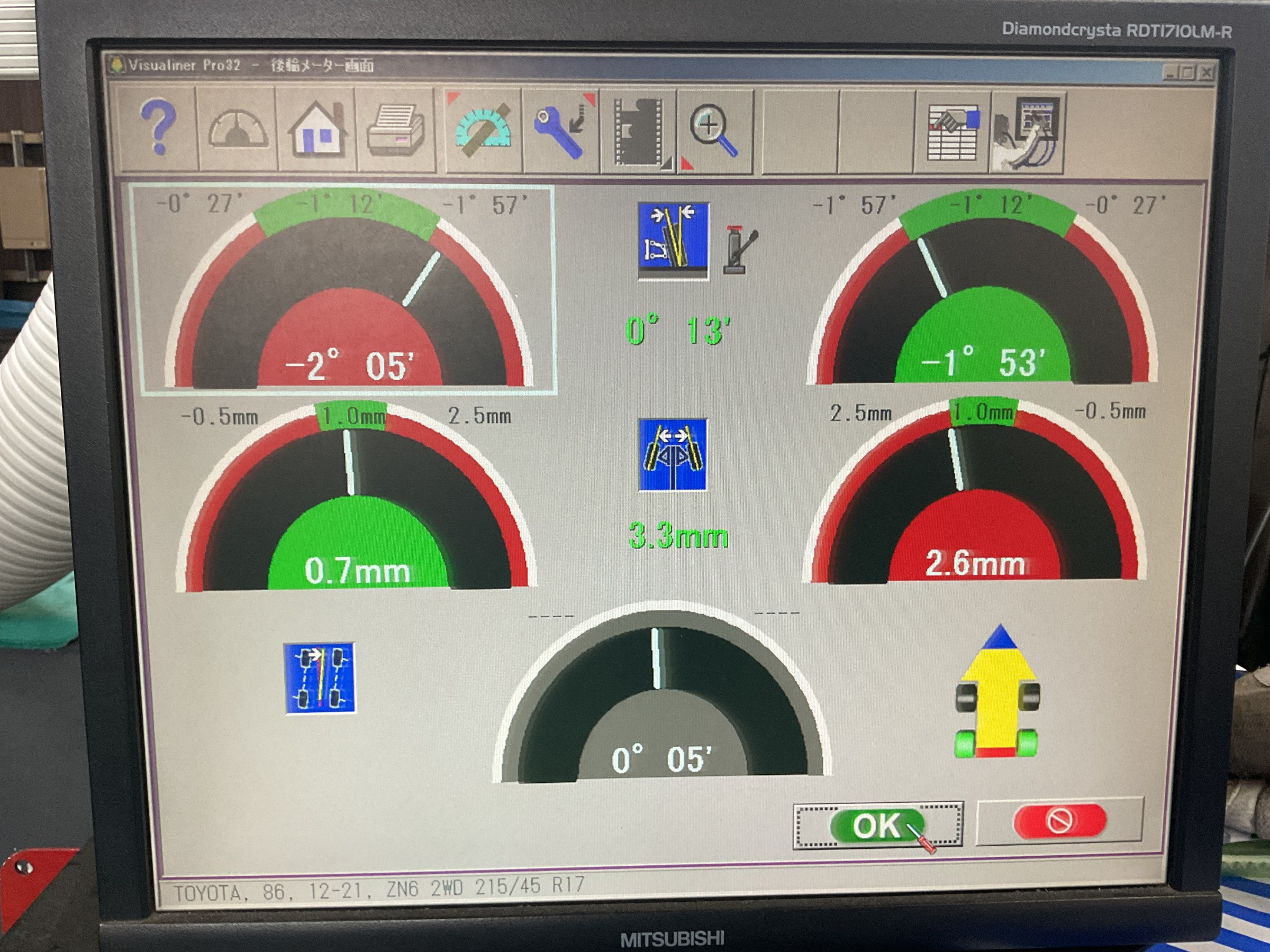
Task: Open the data table entry icon
Action: click(x=952, y=132)
